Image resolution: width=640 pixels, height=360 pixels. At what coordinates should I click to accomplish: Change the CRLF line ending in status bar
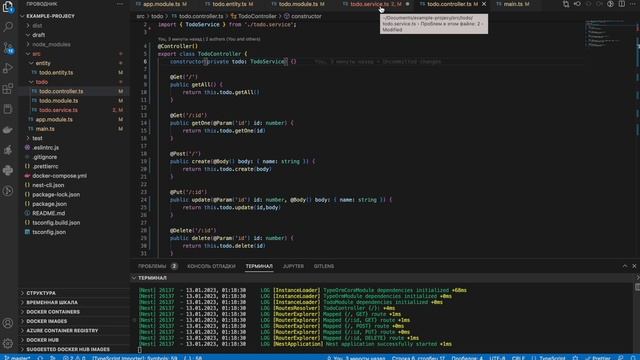(518, 358)
